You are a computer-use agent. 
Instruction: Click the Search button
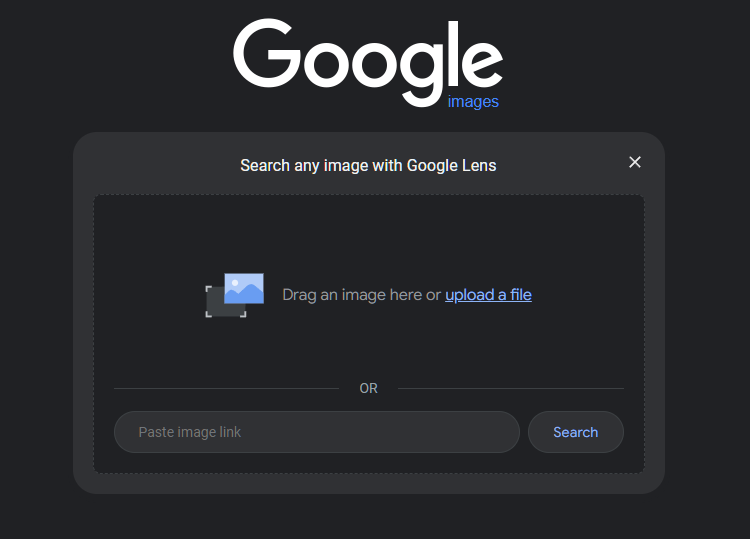pyautogui.click(x=575, y=432)
